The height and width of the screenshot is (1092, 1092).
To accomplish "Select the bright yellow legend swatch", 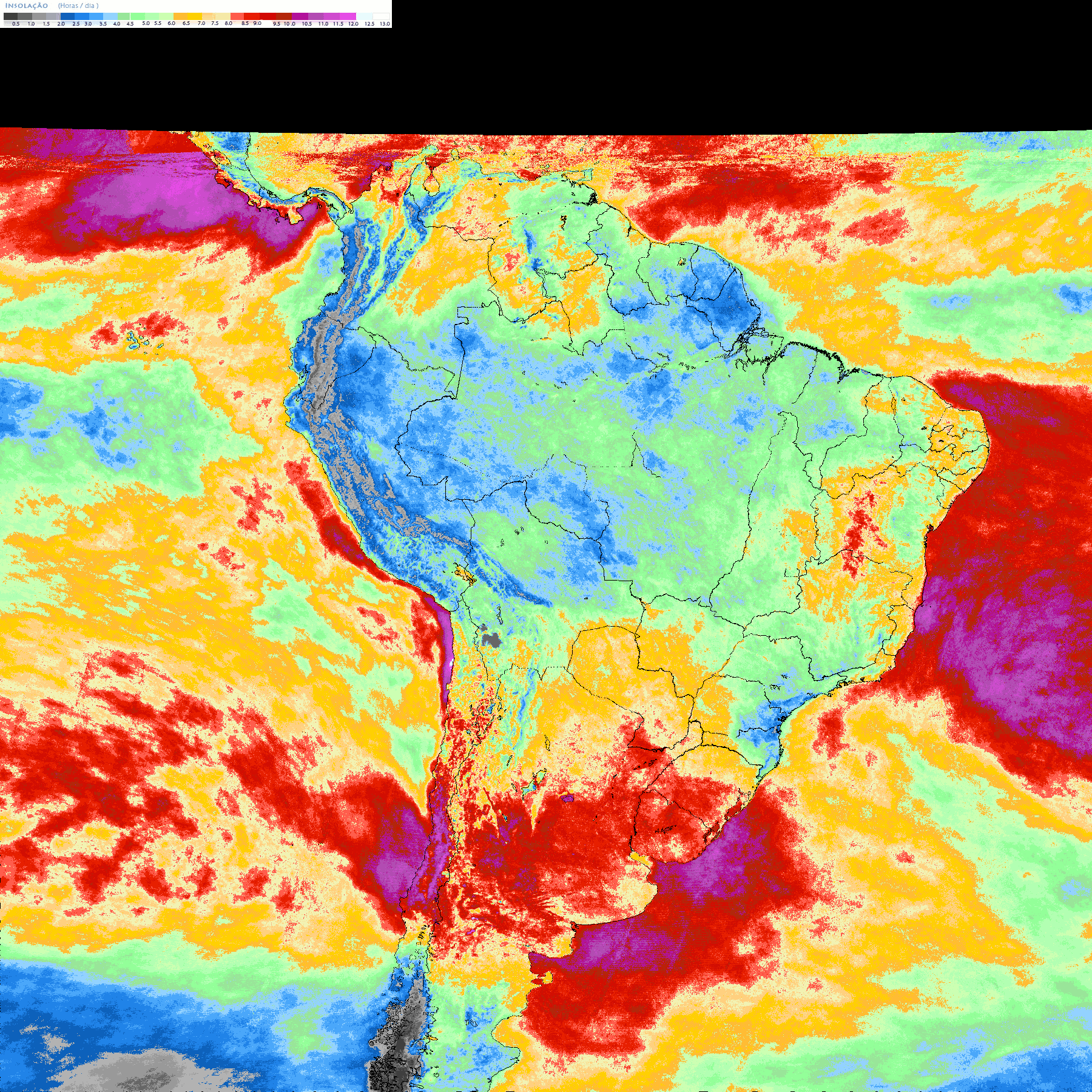I will pos(195,16).
